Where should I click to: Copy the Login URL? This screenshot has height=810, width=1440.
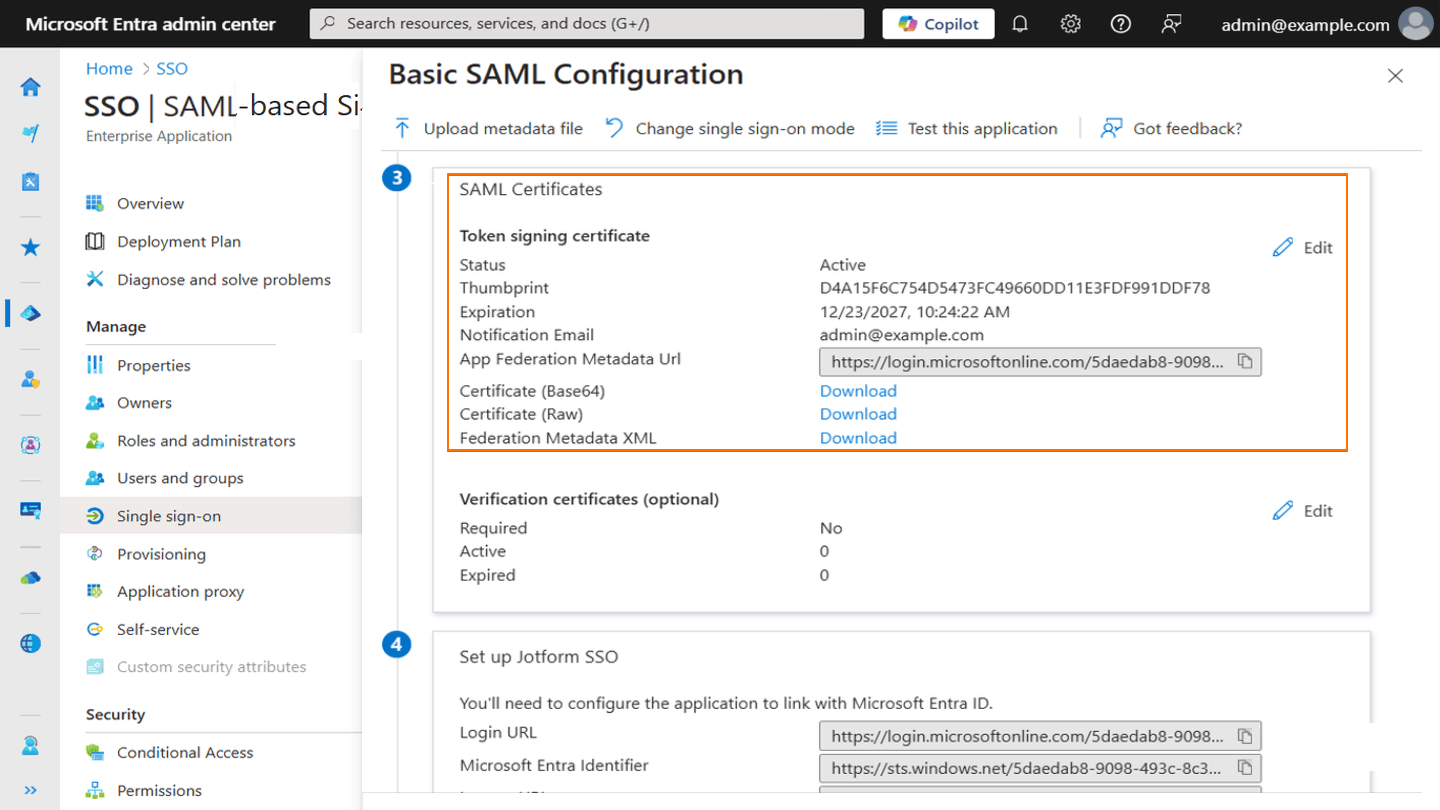click(1245, 735)
